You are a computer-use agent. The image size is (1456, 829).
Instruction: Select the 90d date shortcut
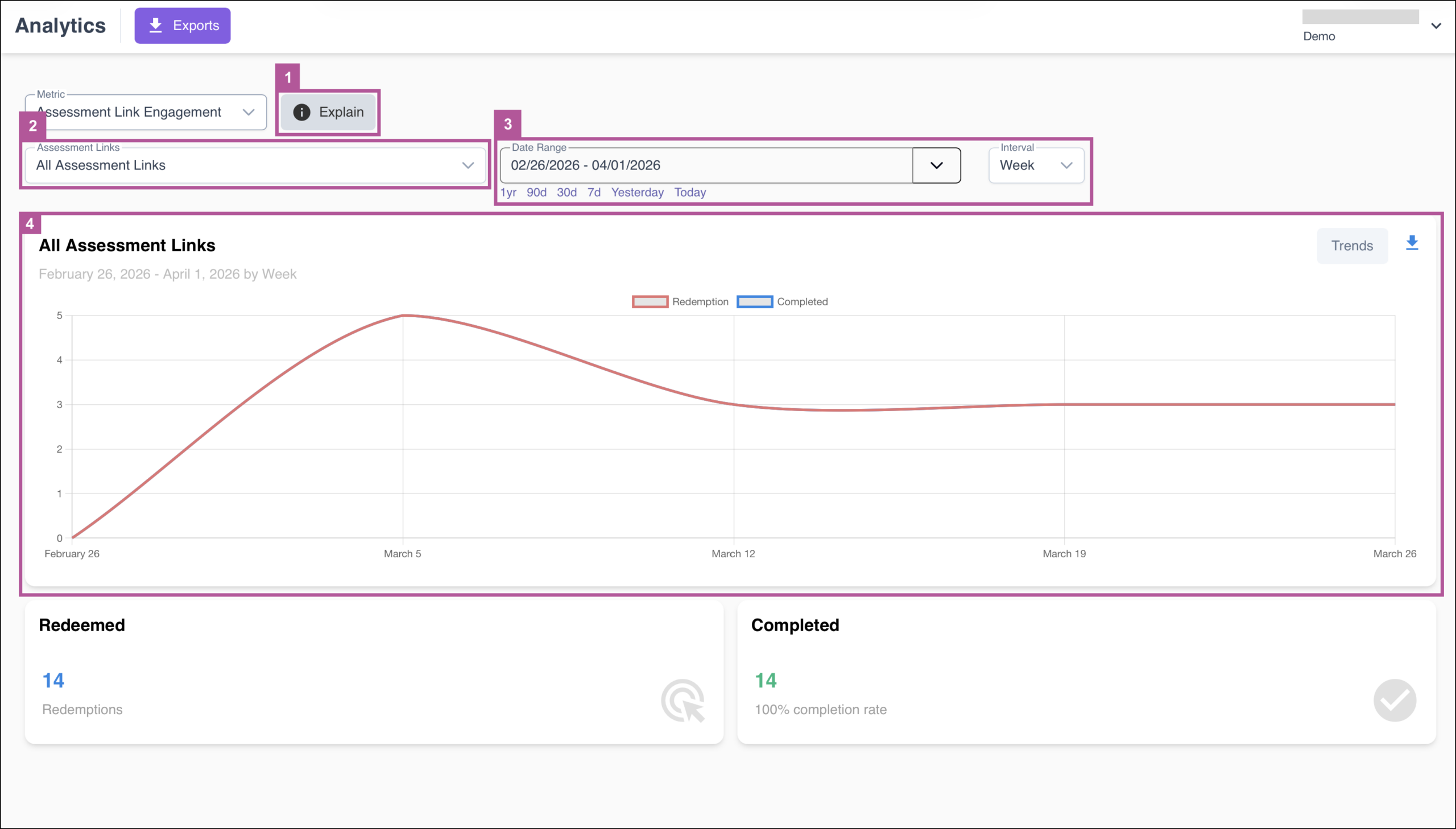(x=536, y=192)
